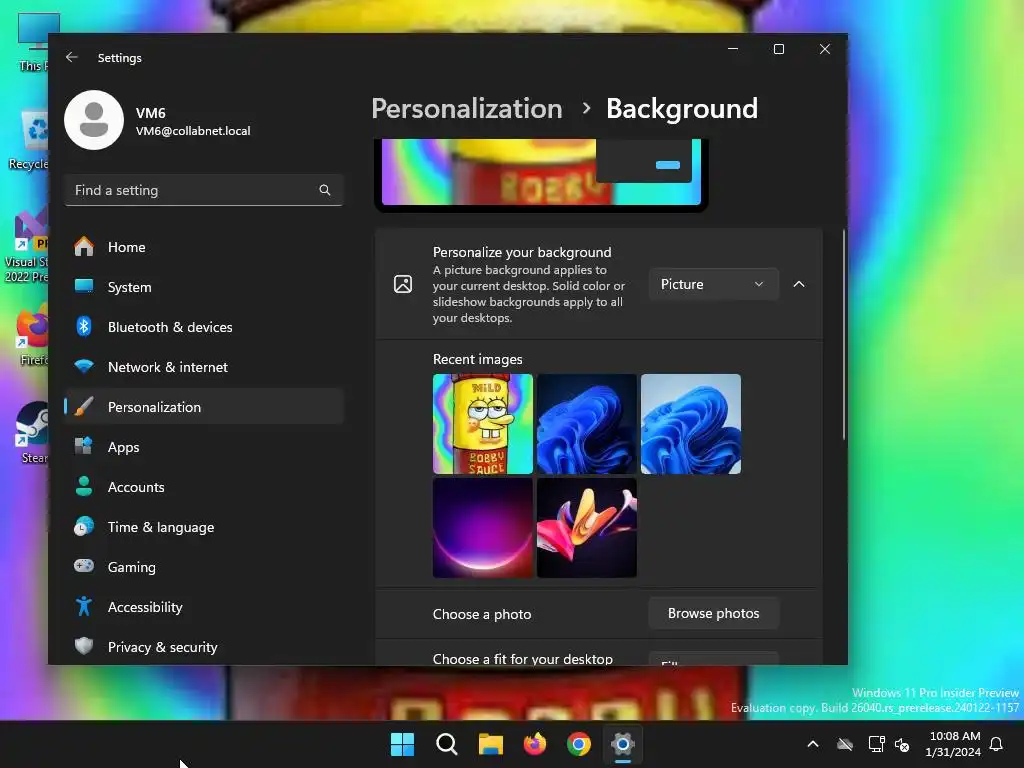Open taskbar Search

click(447, 744)
